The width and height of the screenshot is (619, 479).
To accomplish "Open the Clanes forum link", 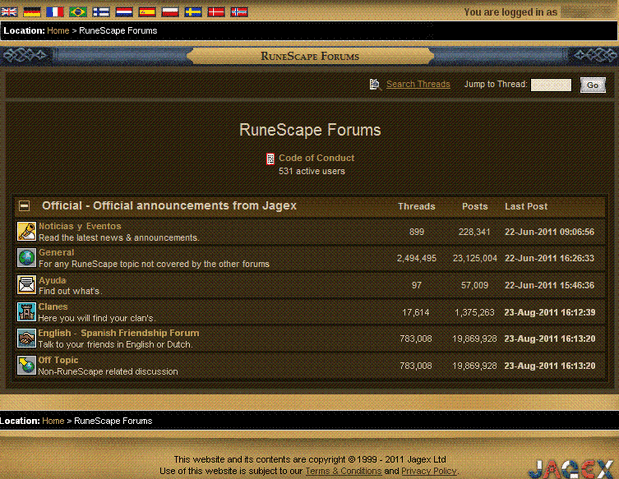I will point(53,307).
